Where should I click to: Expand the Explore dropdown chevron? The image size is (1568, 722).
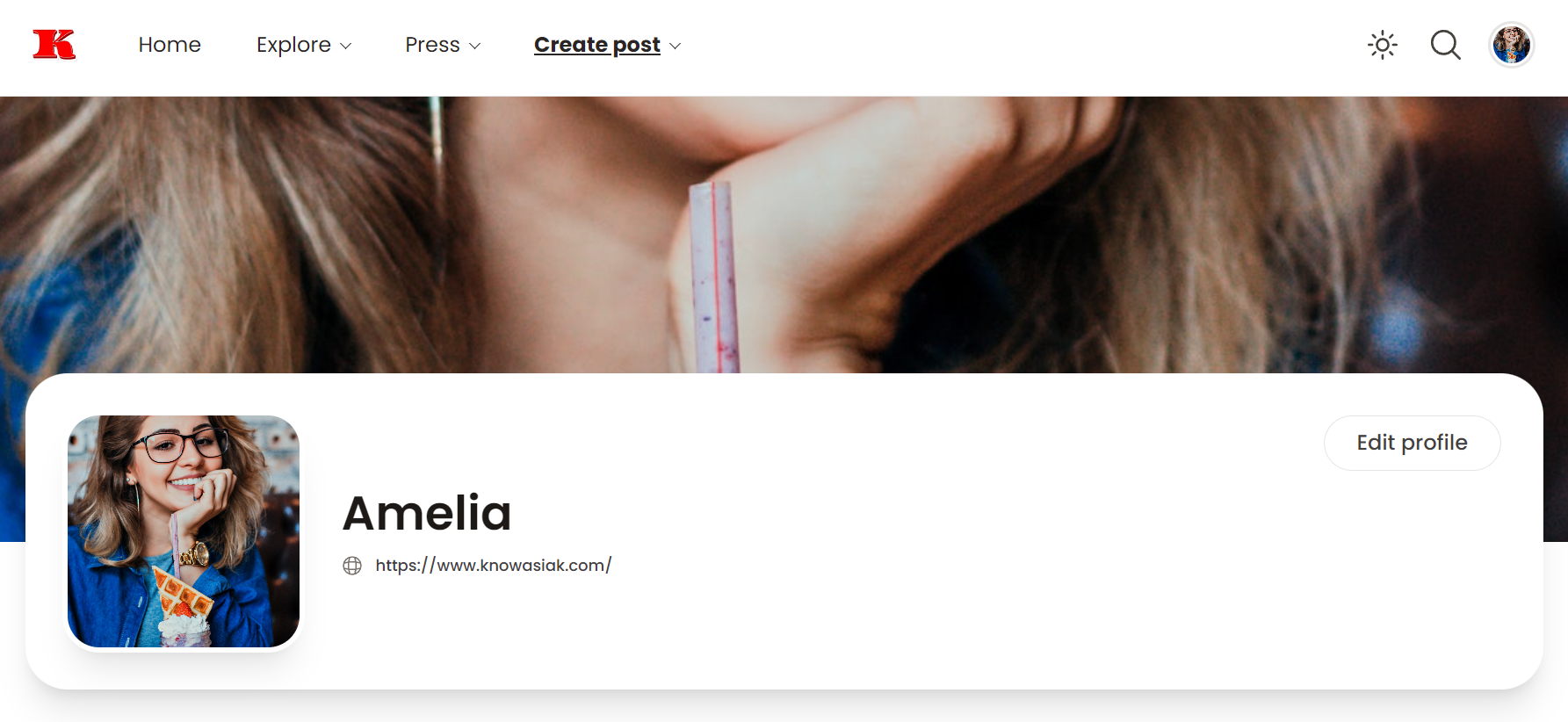pyautogui.click(x=346, y=46)
